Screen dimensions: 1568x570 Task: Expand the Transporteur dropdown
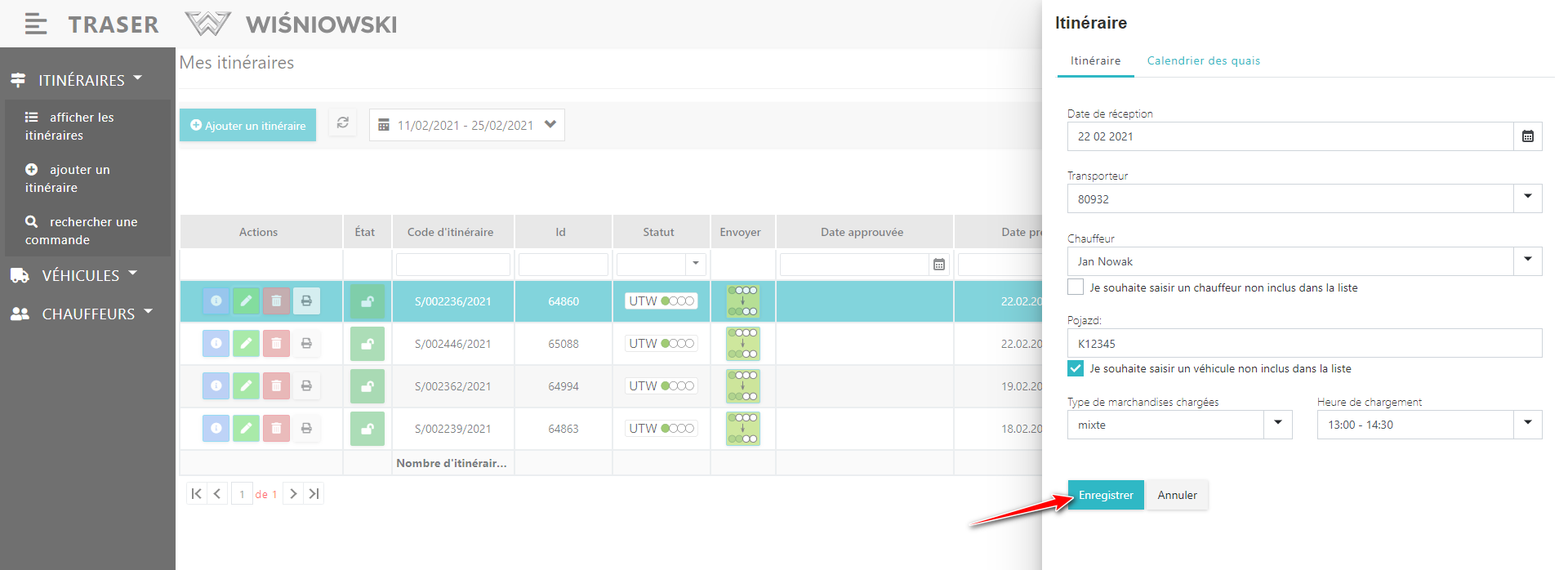pos(1527,198)
